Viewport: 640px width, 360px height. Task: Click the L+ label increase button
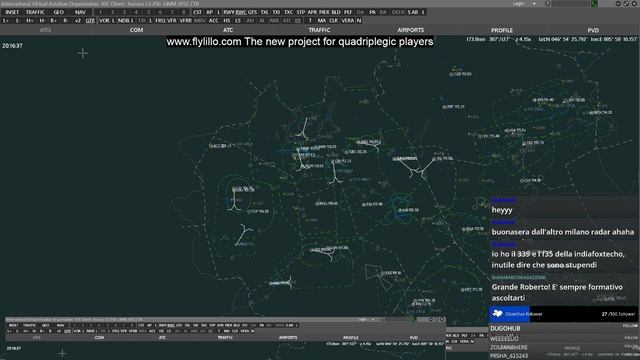pyautogui.click(x=6, y=20)
